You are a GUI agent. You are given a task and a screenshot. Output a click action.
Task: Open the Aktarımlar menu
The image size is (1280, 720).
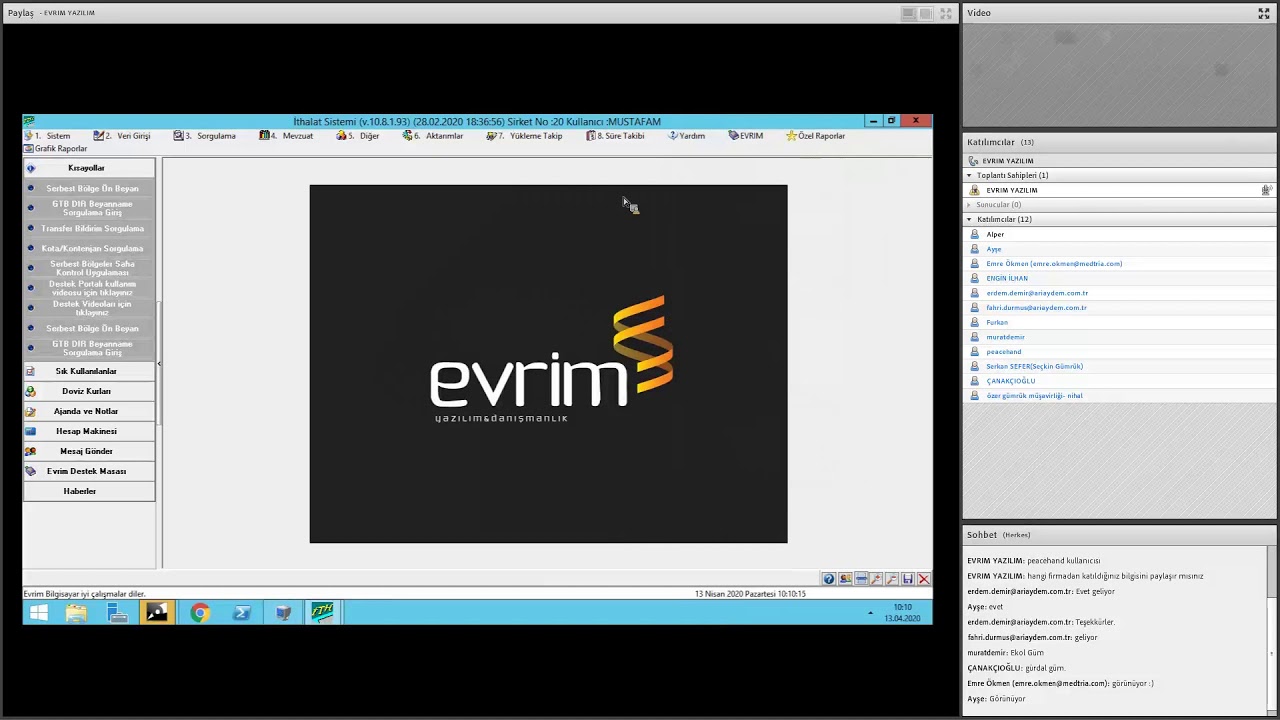pos(433,136)
